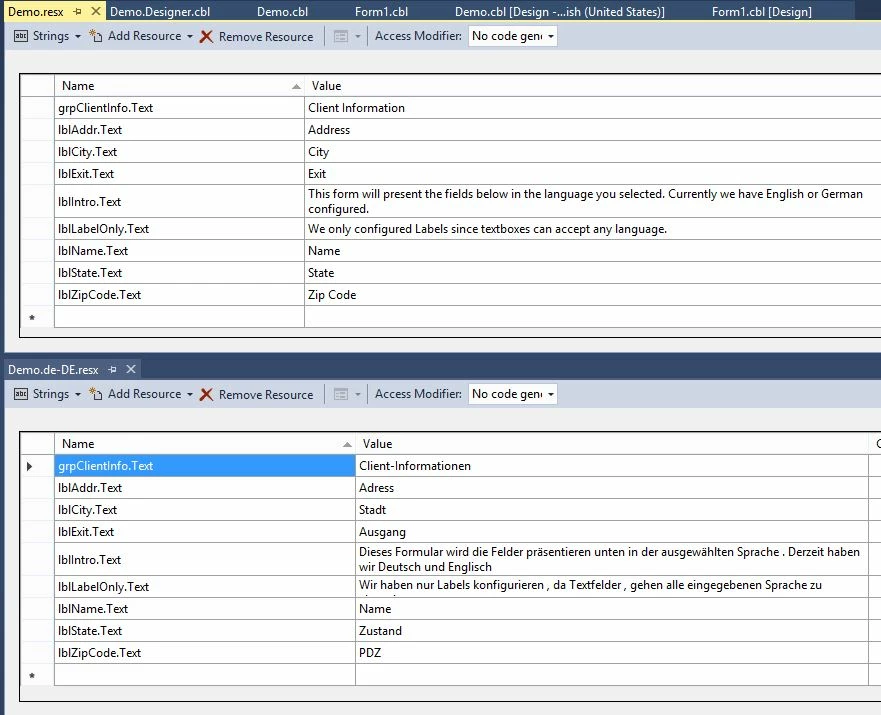Open the Strings dropdown arrow in the Demo.de-DE.resx toolbar
The image size is (881, 715).
pos(78,394)
